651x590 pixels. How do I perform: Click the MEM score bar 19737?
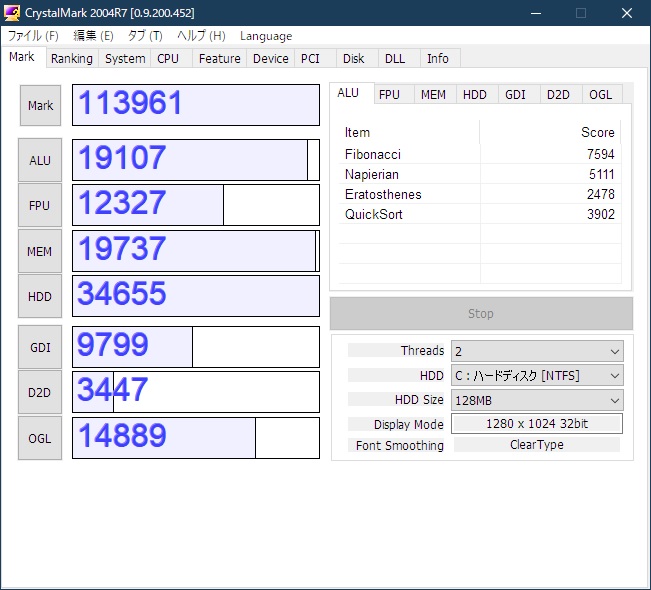(196, 251)
